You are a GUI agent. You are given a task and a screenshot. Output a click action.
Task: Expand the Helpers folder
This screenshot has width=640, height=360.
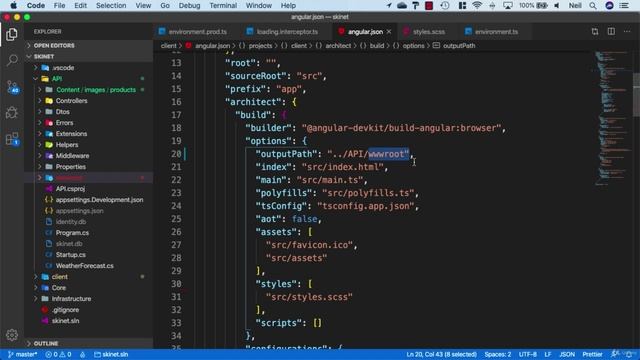coord(89,144)
